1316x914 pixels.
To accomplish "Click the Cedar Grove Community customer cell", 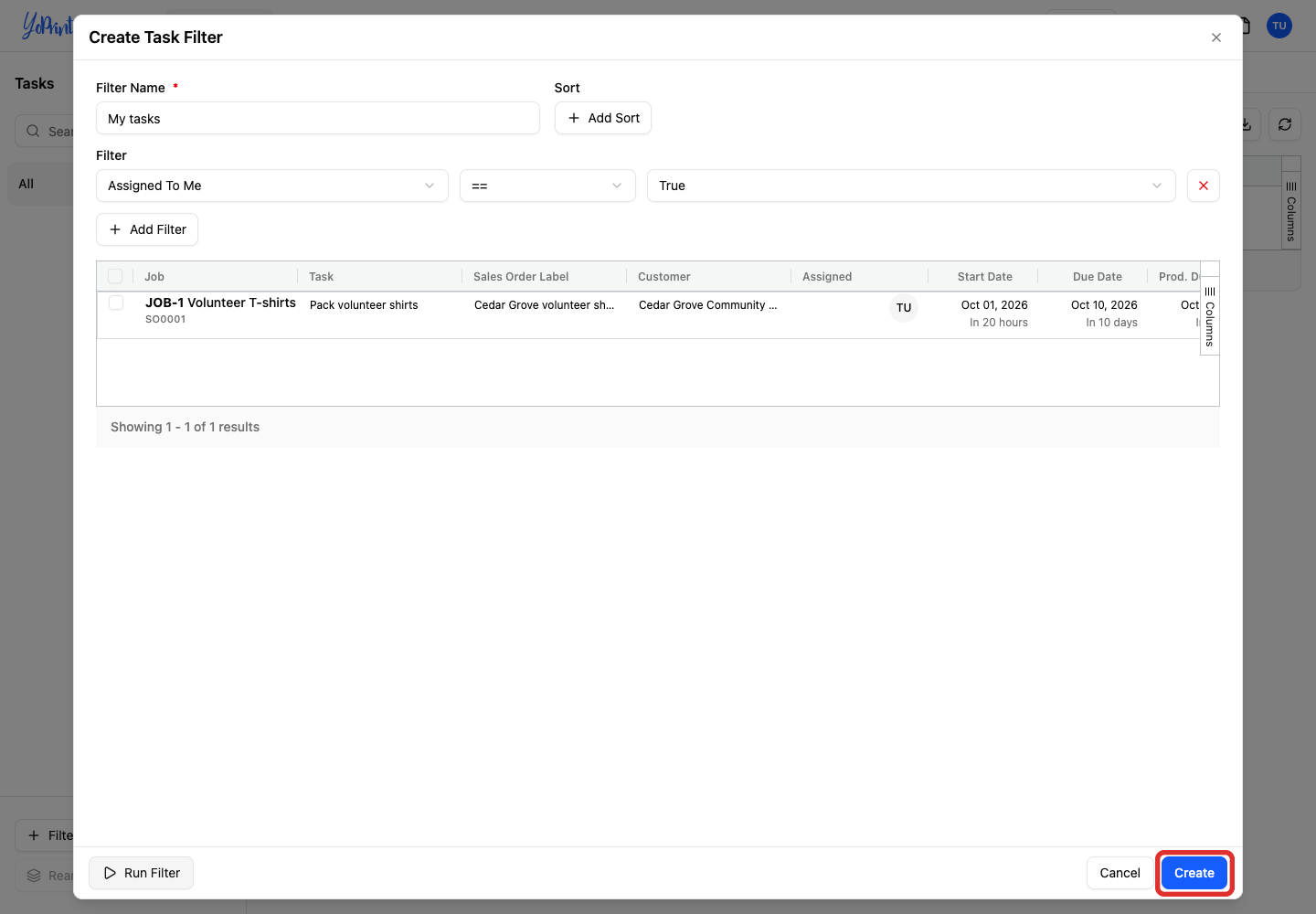I will click(x=708, y=305).
